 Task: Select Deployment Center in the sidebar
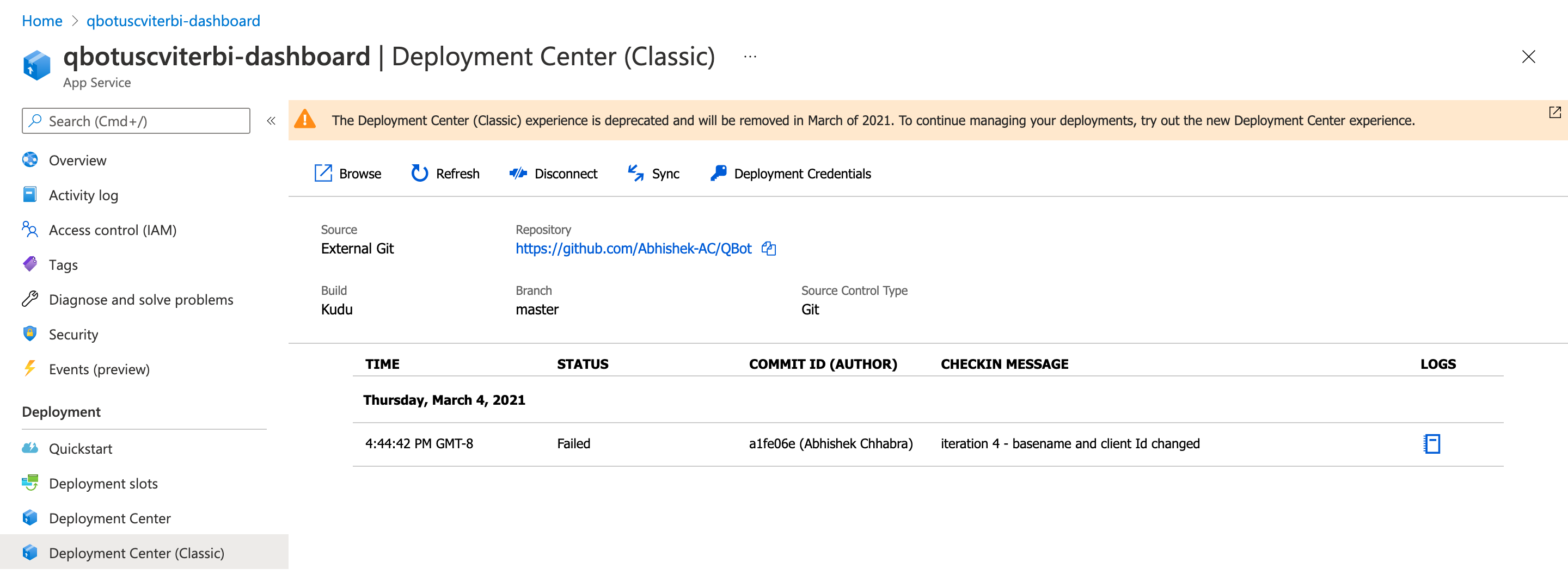point(109,518)
